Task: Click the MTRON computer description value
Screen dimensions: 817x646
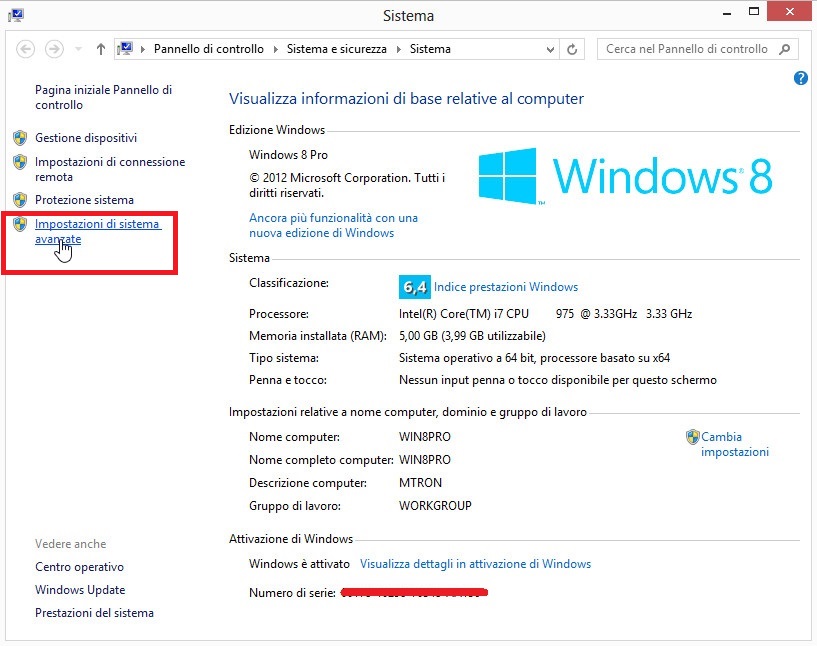Action: pyautogui.click(x=420, y=482)
